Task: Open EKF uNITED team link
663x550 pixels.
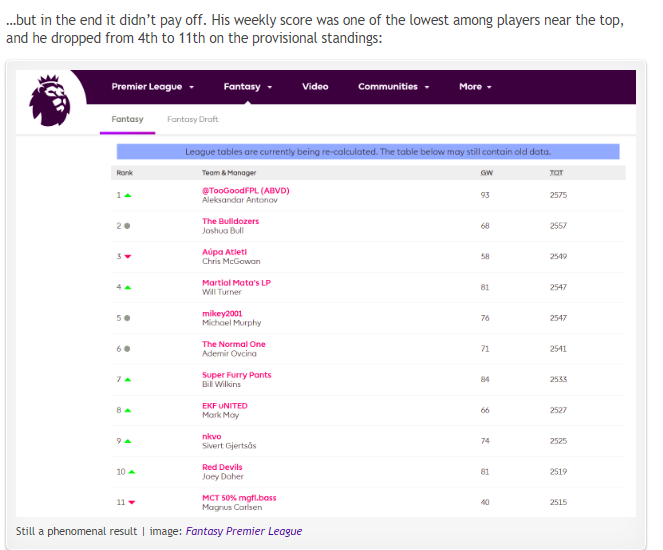Action: pos(225,406)
